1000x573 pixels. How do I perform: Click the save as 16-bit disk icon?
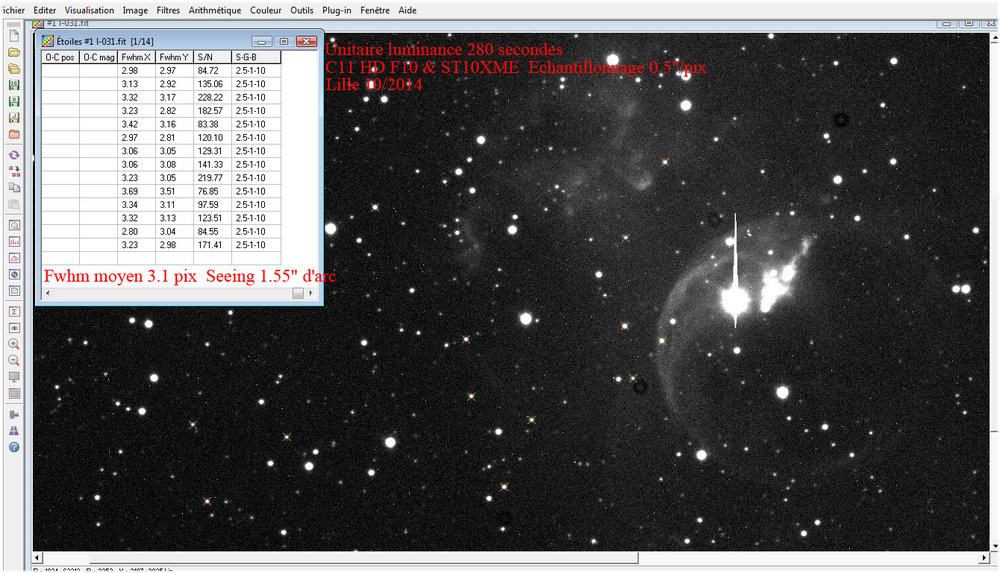(x=14, y=85)
